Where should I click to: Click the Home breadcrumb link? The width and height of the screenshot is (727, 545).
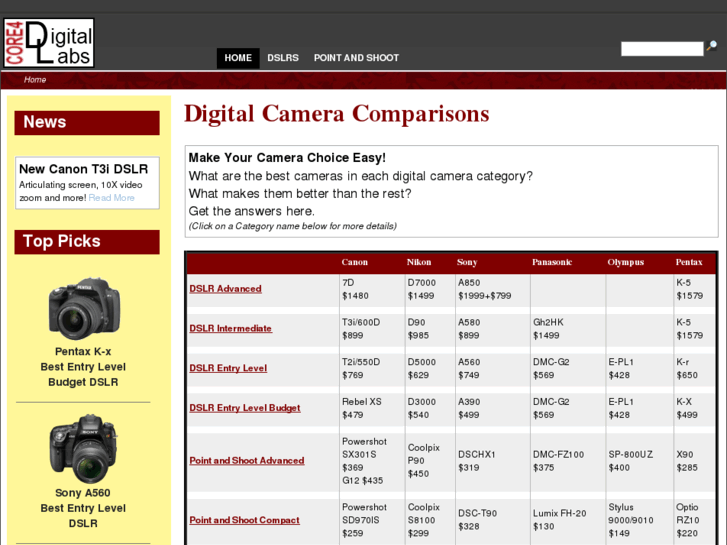[35, 80]
